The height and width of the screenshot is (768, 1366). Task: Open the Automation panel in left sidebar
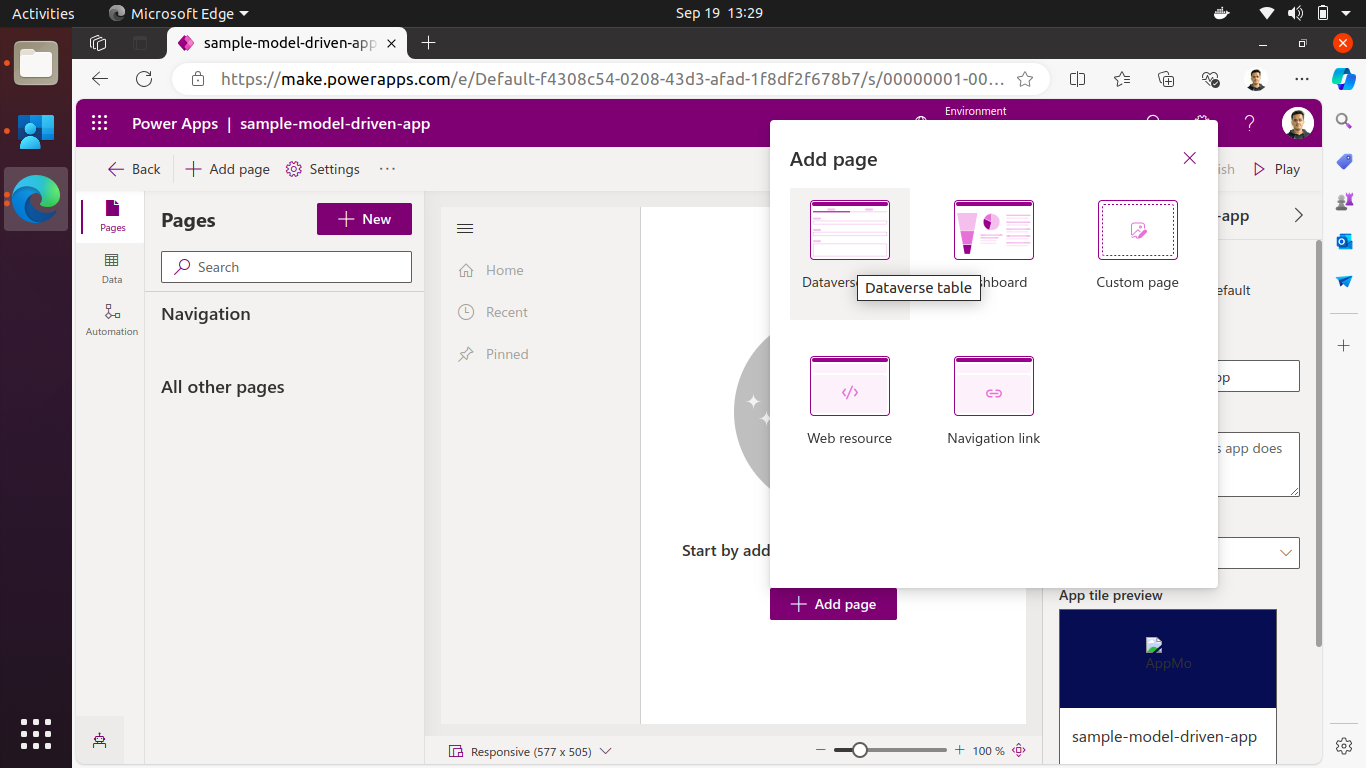pyautogui.click(x=111, y=318)
